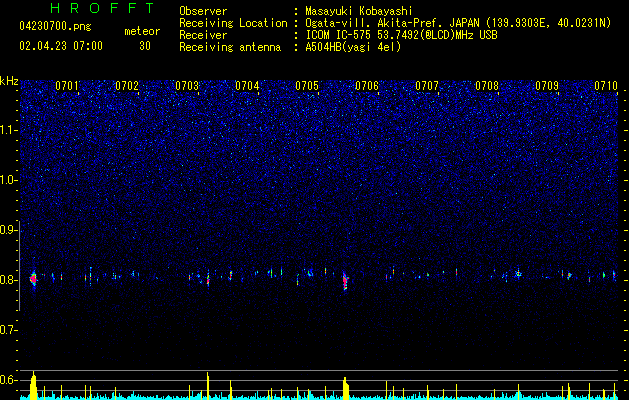Click the wide yellow power bar at graph start
The width and height of the screenshot is (629, 400).
[34, 386]
